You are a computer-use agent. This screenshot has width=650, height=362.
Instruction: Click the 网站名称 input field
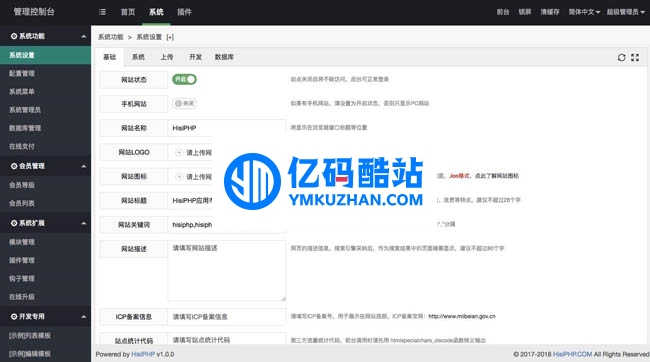[x=227, y=128]
